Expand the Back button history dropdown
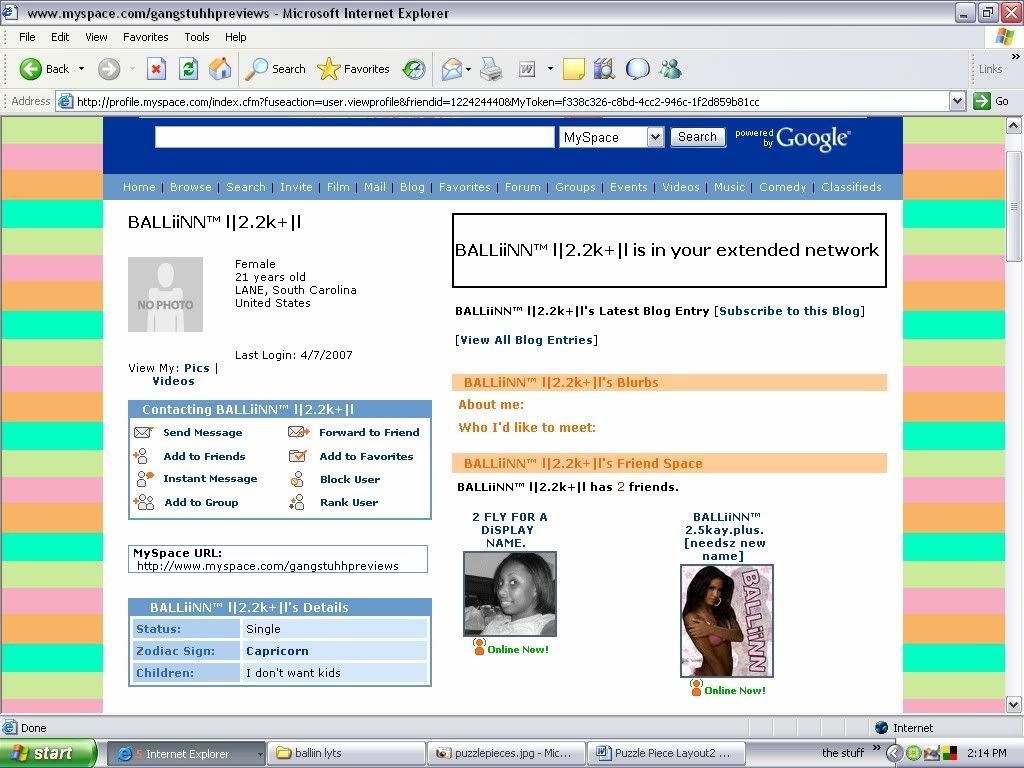This screenshot has width=1024, height=768. (82, 69)
